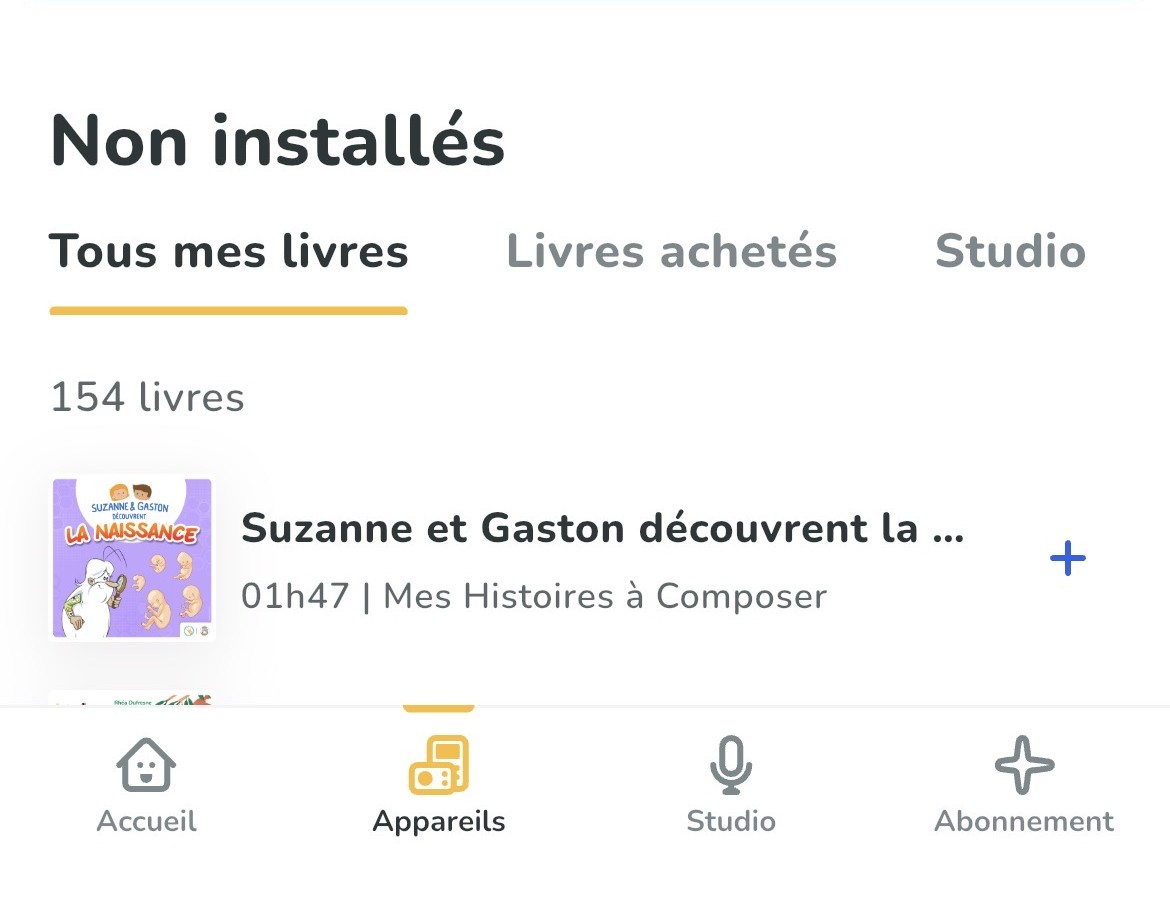The height and width of the screenshot is (907, 1170).
Task: Tap the Non installés heading
Action: click(278, 141)
